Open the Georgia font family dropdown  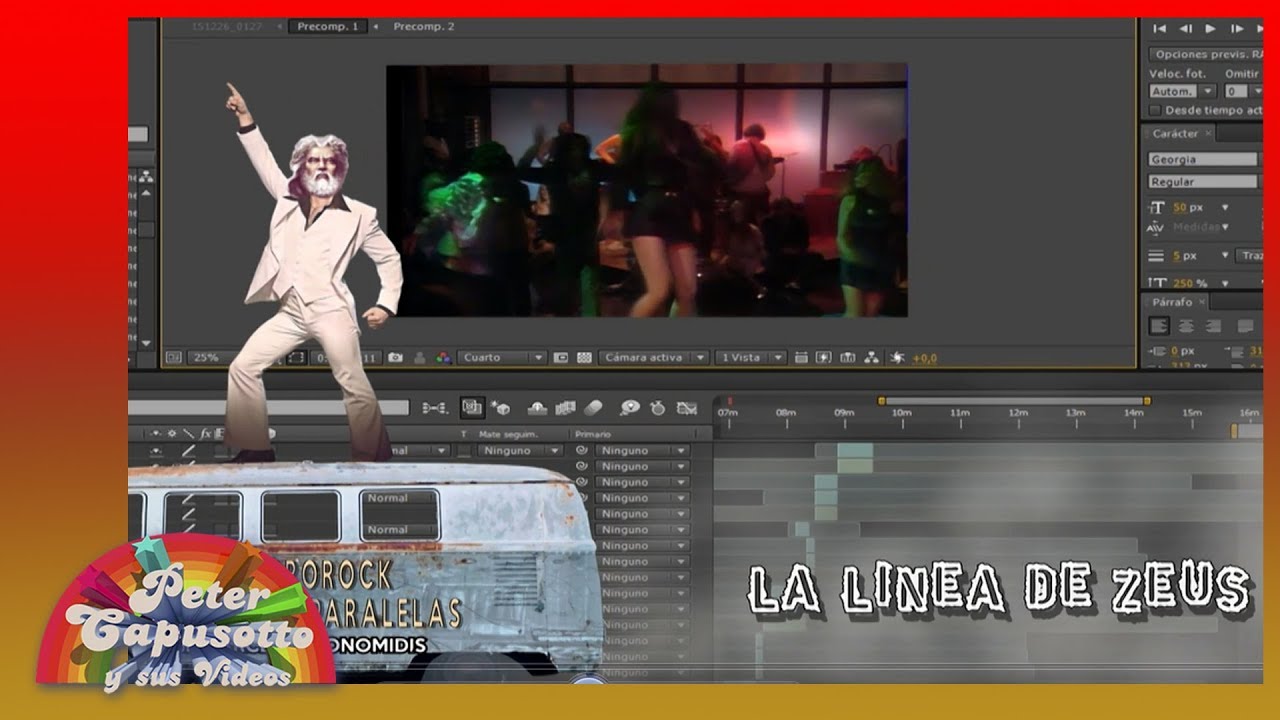pos(1203,160)
